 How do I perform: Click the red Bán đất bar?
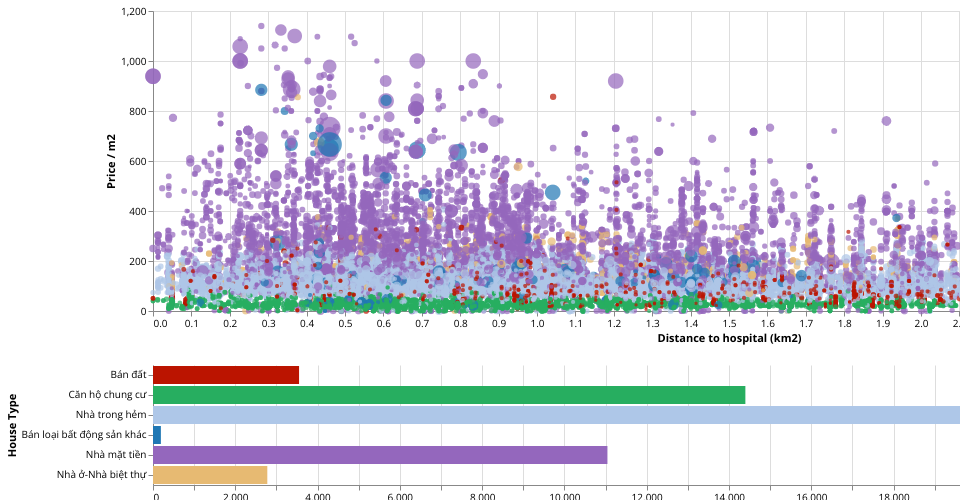pyautogui.click(x=226, y=375)
